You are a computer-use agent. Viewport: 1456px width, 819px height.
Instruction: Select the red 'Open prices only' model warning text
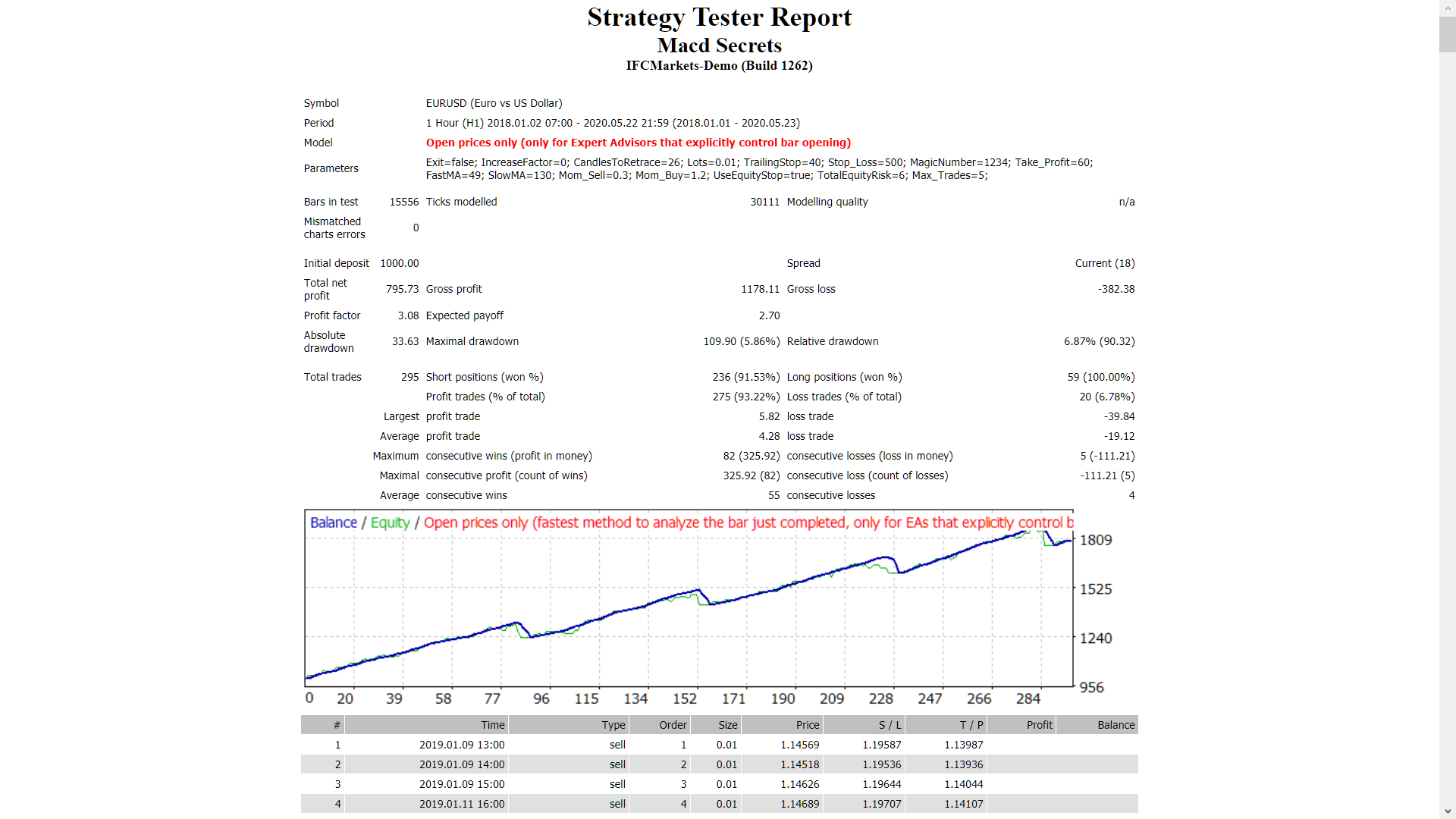point(637,143)
